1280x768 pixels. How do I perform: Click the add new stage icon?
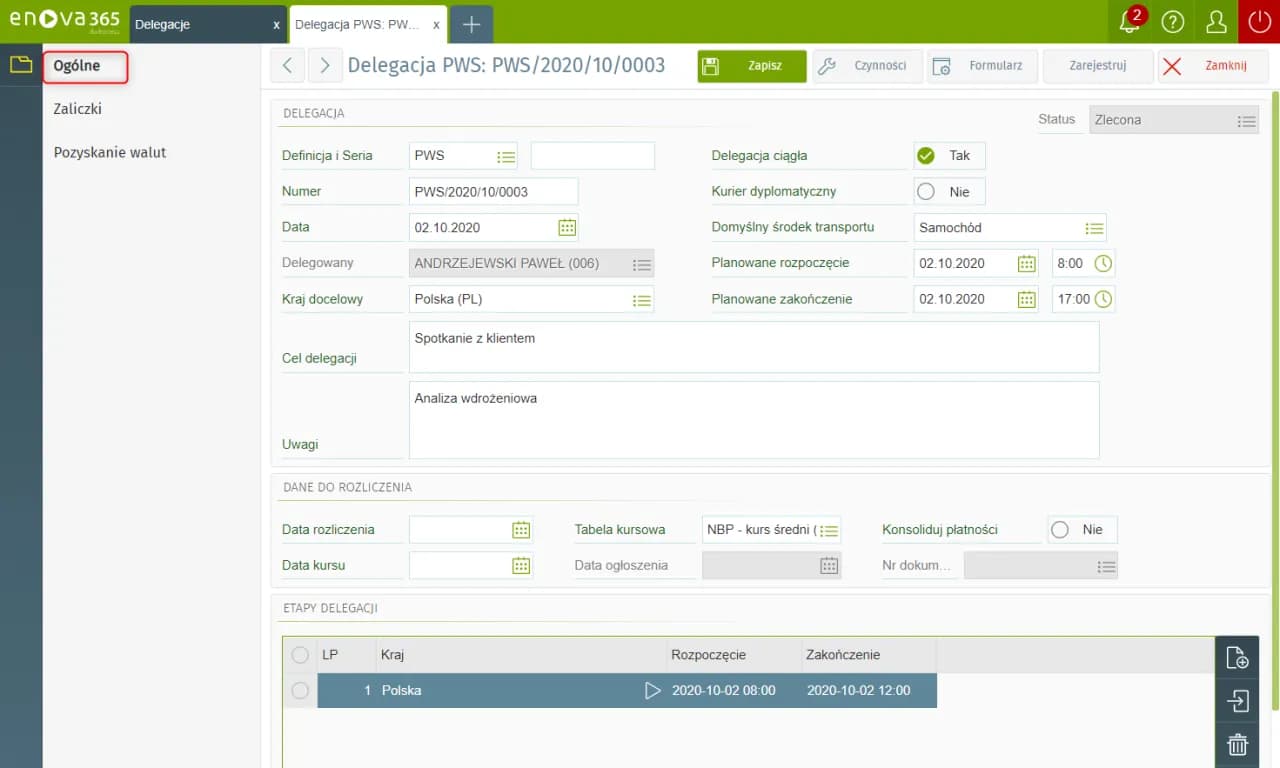click(1237, 658)
